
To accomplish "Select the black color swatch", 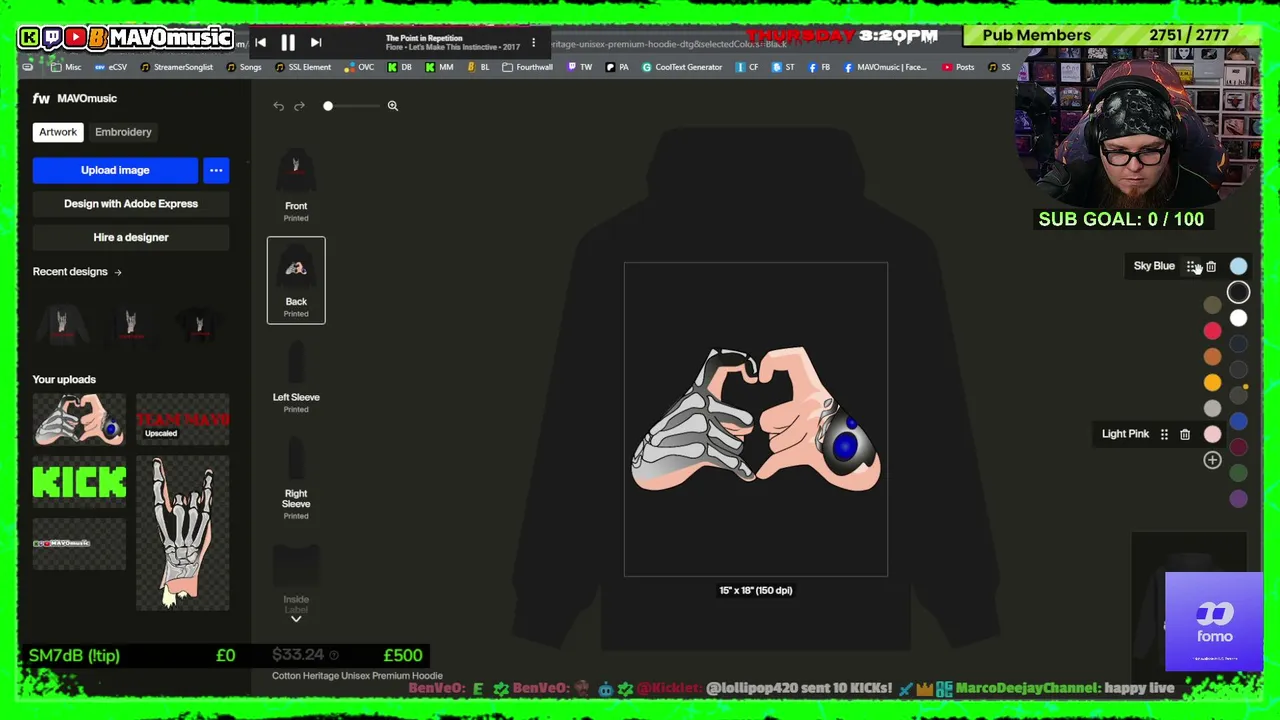I will click(x=1238, y=292).
